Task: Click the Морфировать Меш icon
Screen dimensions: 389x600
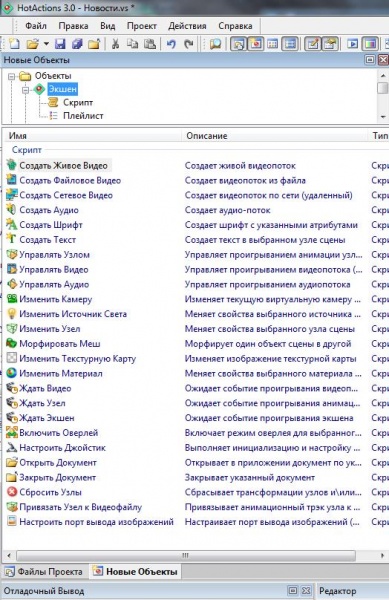Action: (12, 343)
